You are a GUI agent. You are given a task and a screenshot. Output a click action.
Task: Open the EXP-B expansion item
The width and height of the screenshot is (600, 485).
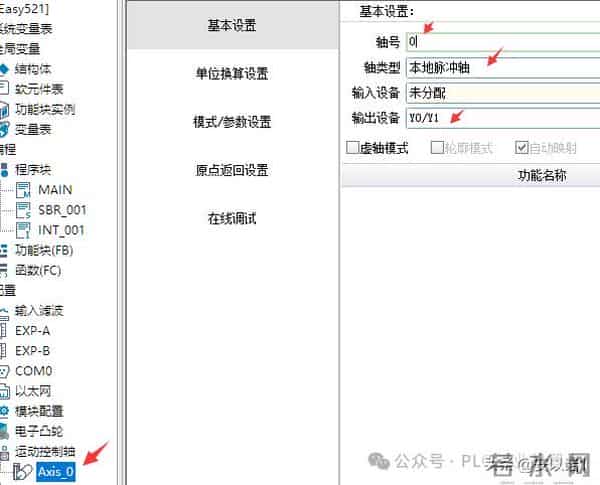click(33, 351)
